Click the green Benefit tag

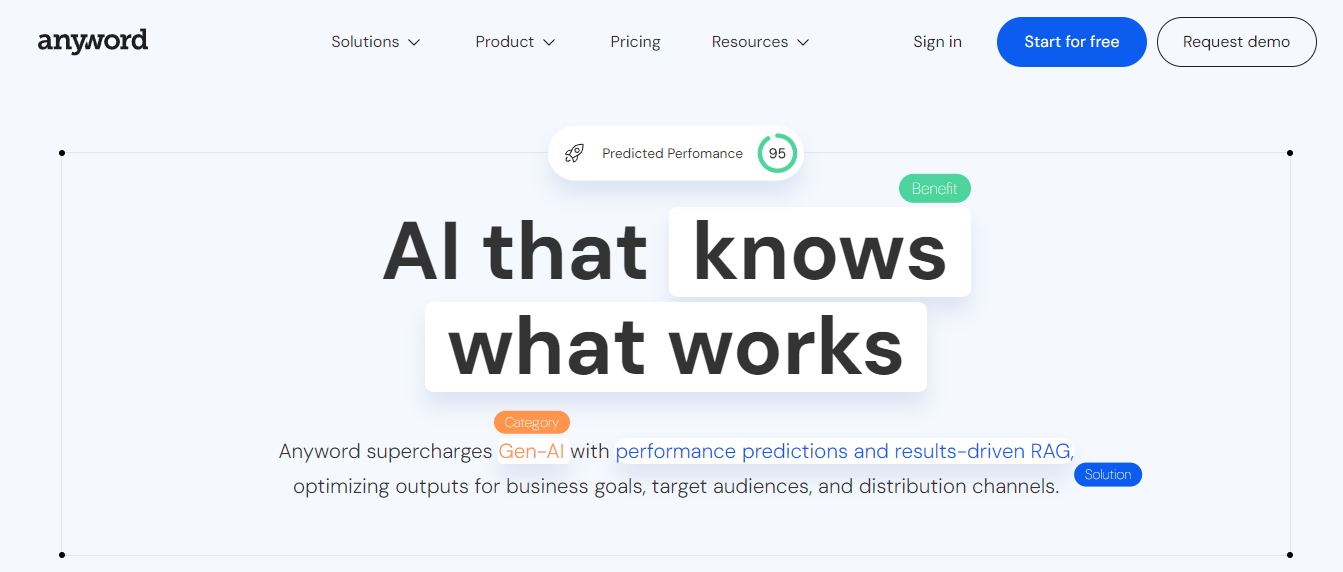click(x=934, y=188)
